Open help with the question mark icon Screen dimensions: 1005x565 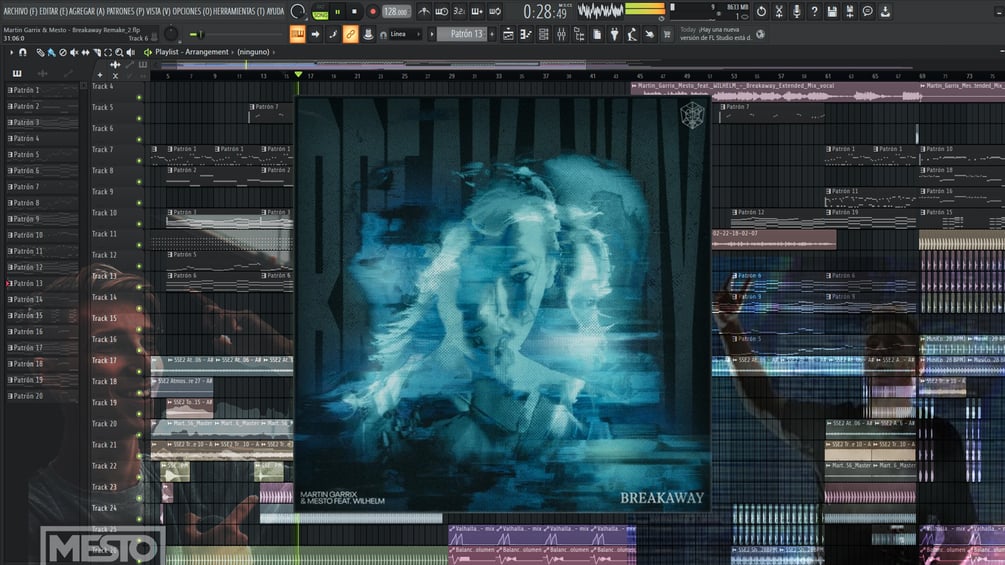(814, 12)
